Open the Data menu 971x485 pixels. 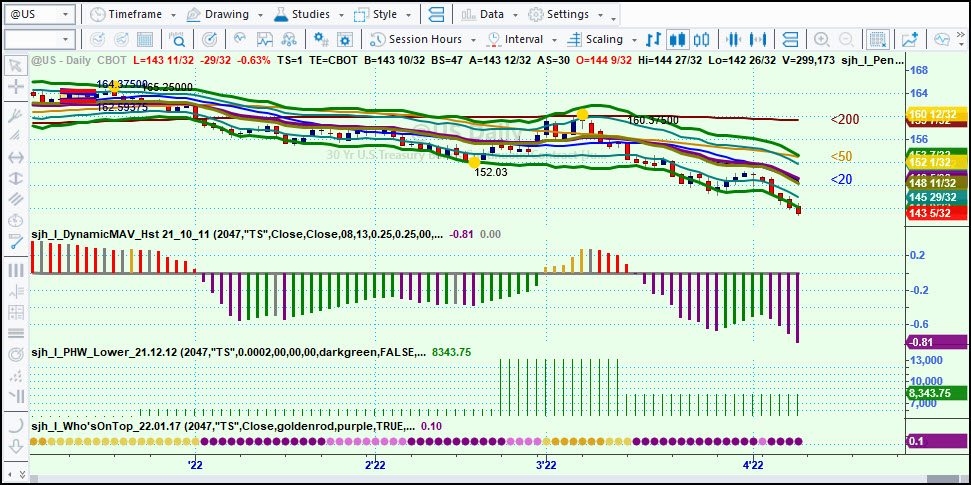pos(489,14)
